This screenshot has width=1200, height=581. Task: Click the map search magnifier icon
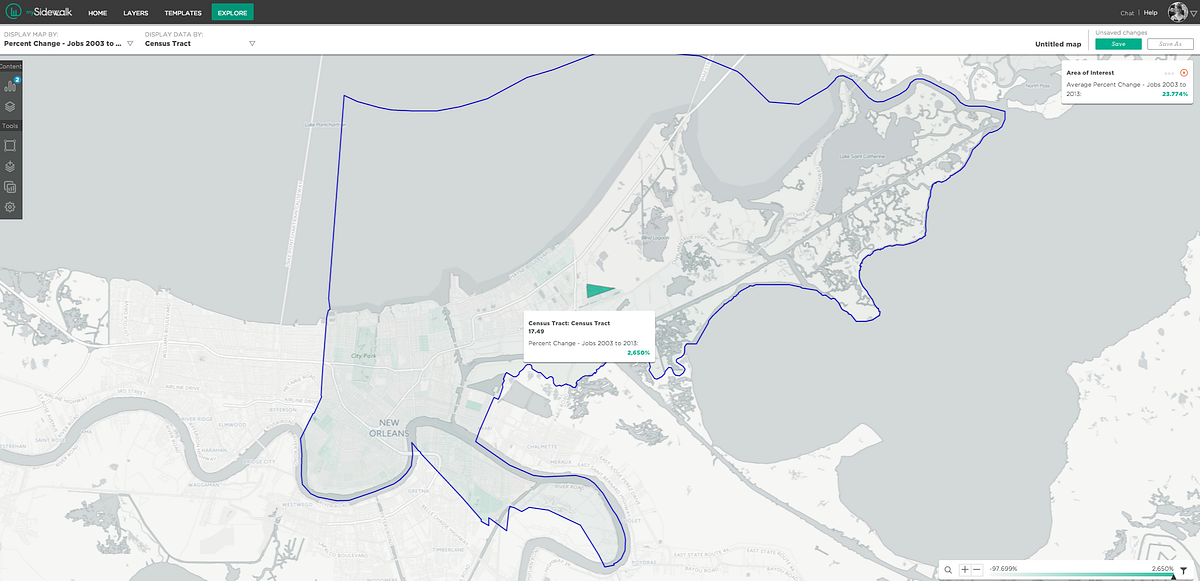tap(948, 569)
